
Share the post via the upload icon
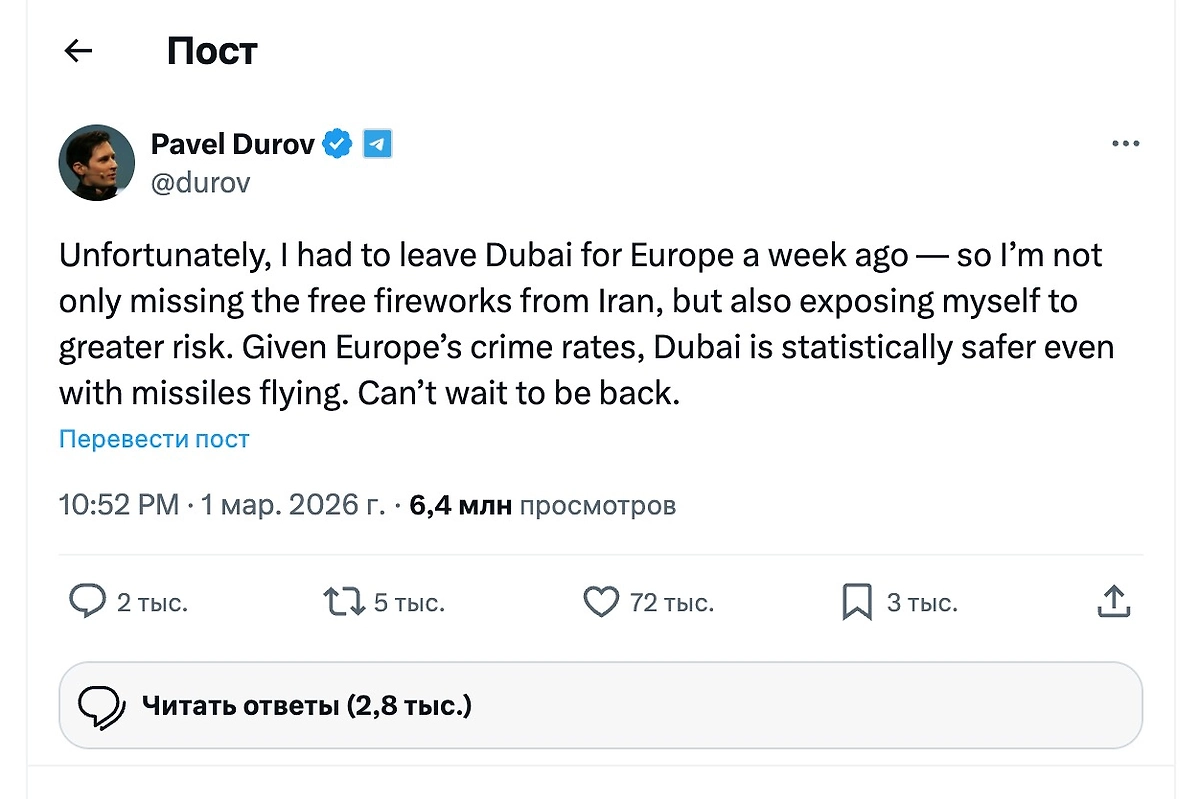[1113, 602]
